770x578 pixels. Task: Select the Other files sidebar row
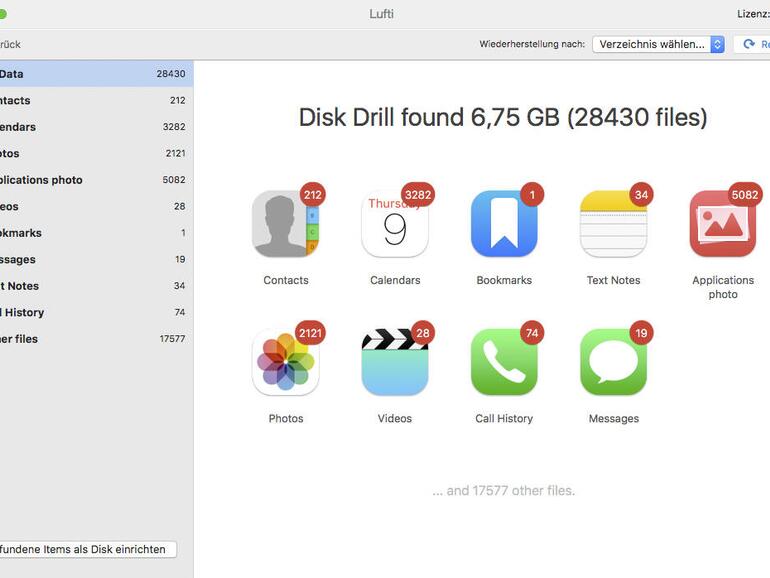96,339
